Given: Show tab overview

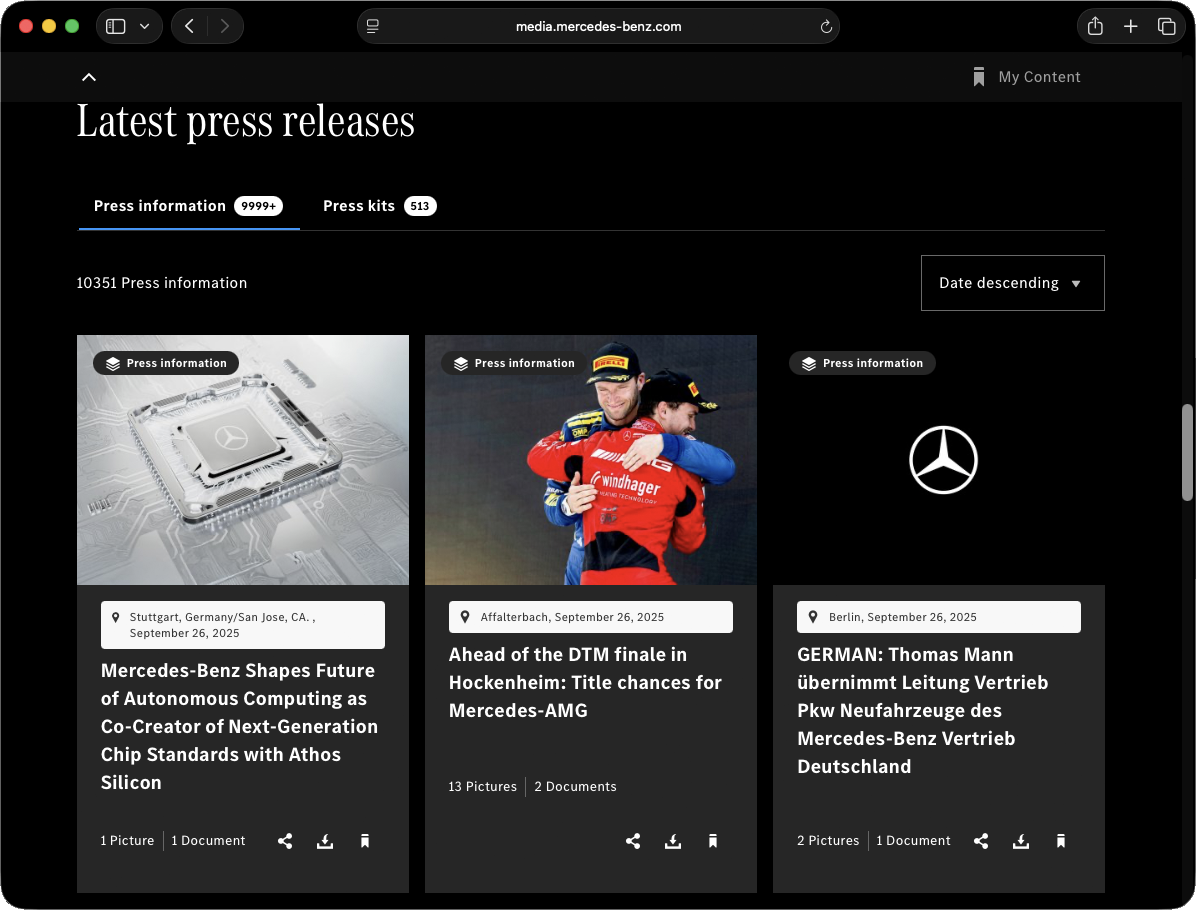Looking at the screenshot, I should click(x=1166, y=26).
